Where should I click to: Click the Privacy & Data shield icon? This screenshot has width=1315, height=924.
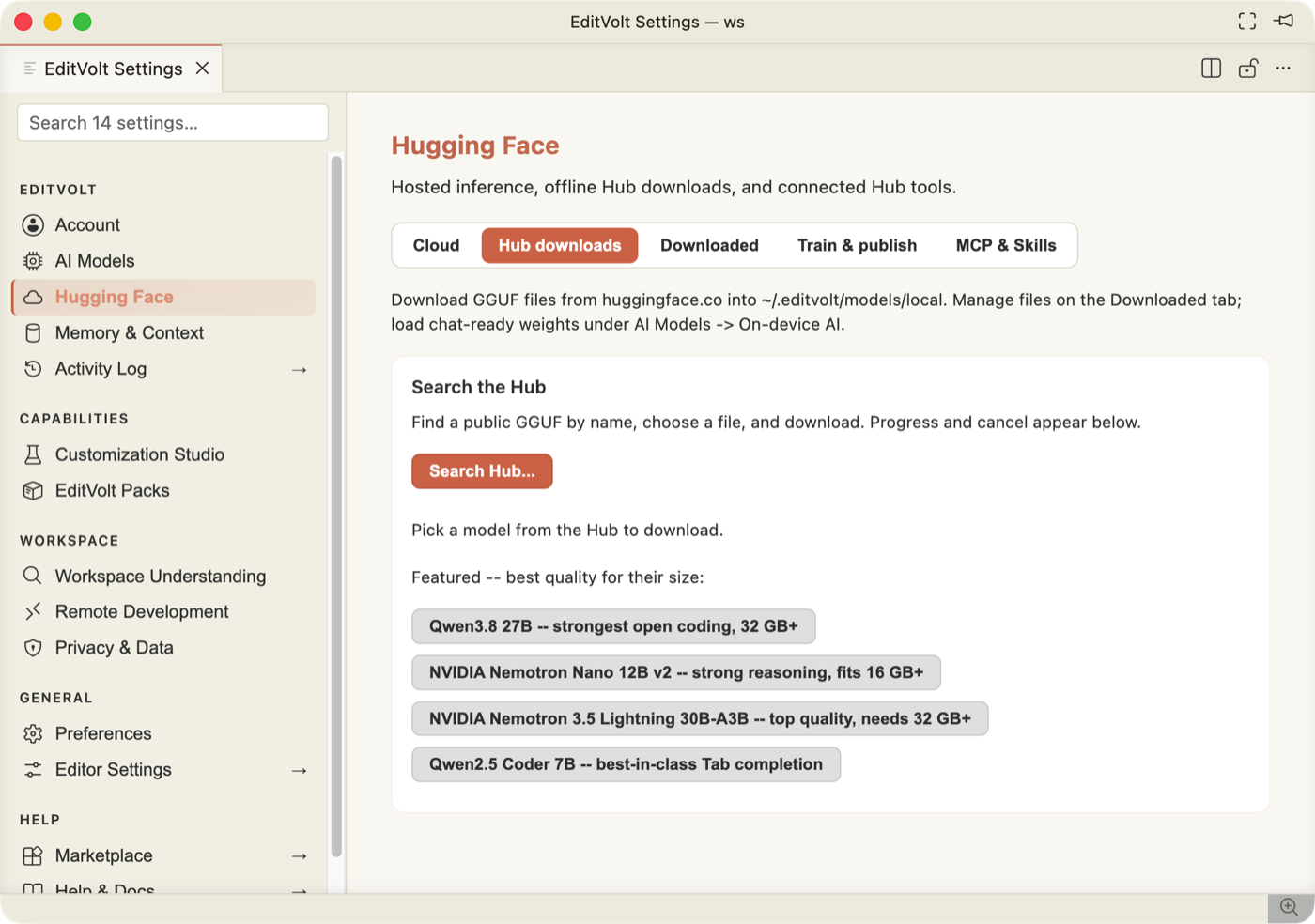pyautogui.click(x=33, y=648)
